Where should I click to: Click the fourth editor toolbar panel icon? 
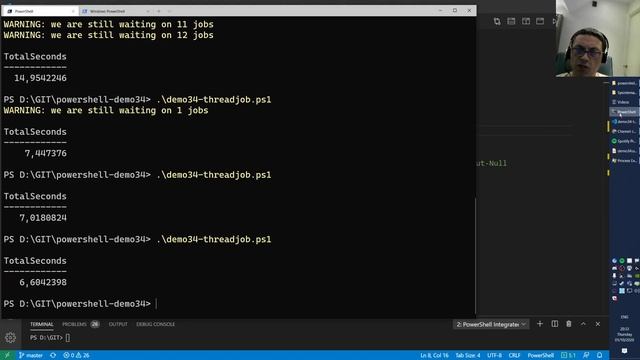[x=540, y=21]
